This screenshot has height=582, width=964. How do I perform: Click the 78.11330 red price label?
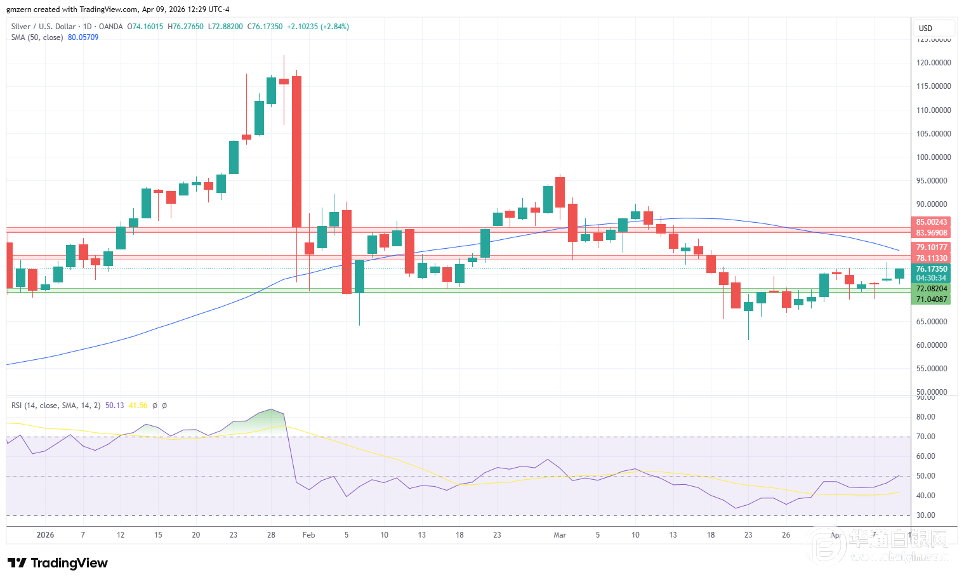932,257
